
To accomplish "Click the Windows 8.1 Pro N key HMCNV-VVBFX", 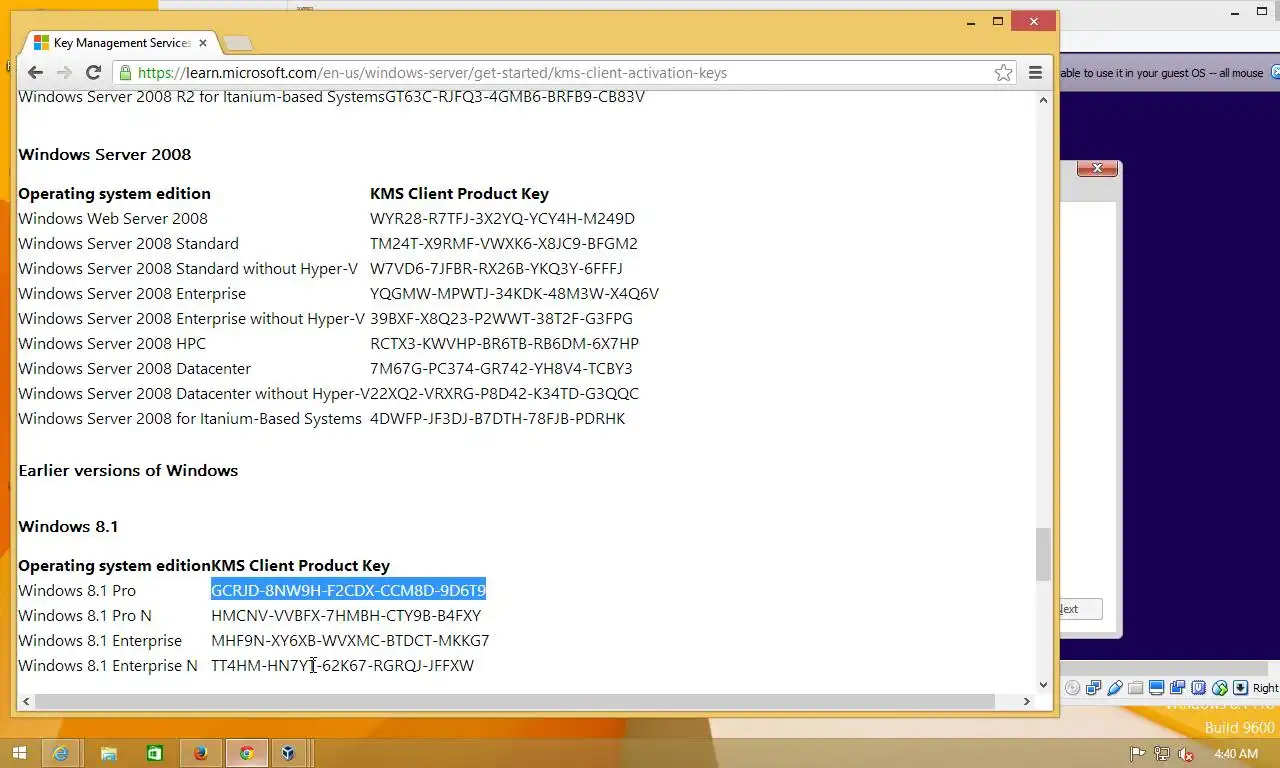I will coord(346,615).
